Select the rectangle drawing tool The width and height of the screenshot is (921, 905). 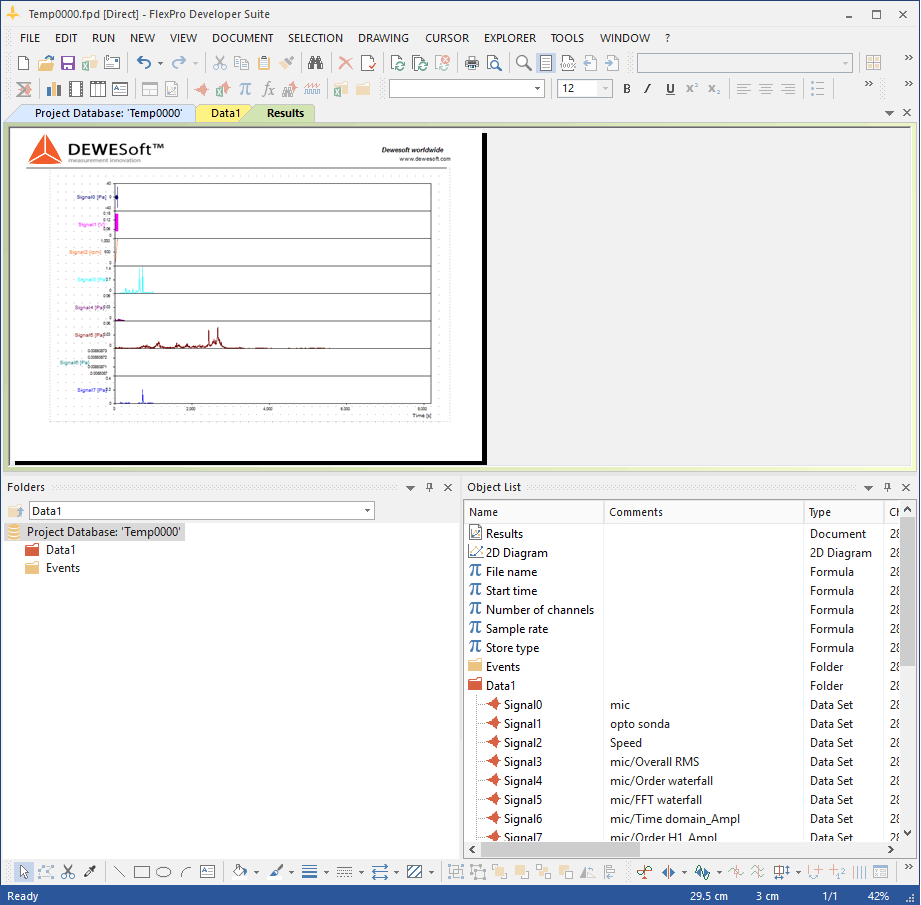click(x=142, y=872)
